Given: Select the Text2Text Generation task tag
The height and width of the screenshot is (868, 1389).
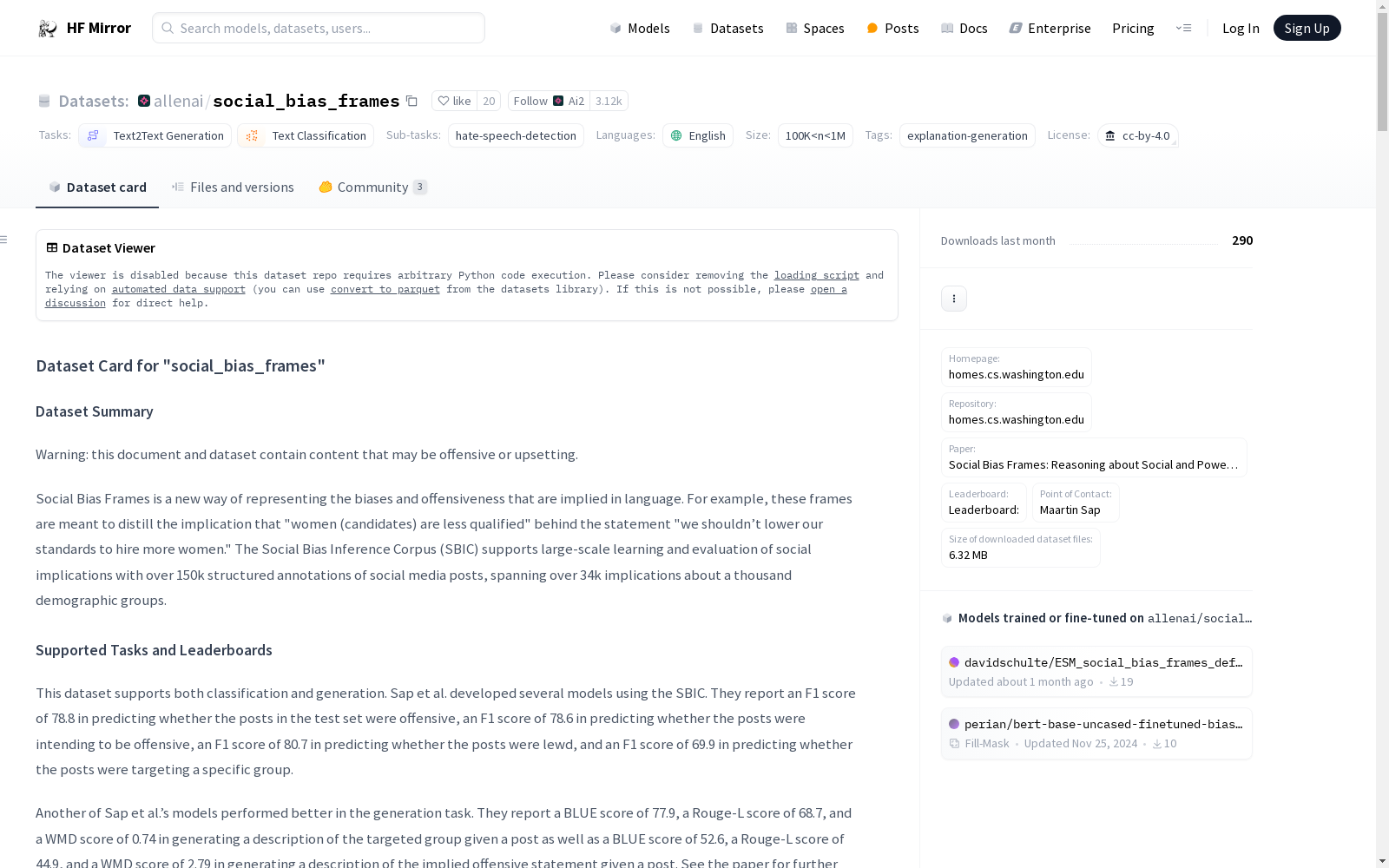Looking at the screenshot, I should (x=155, y=135).
